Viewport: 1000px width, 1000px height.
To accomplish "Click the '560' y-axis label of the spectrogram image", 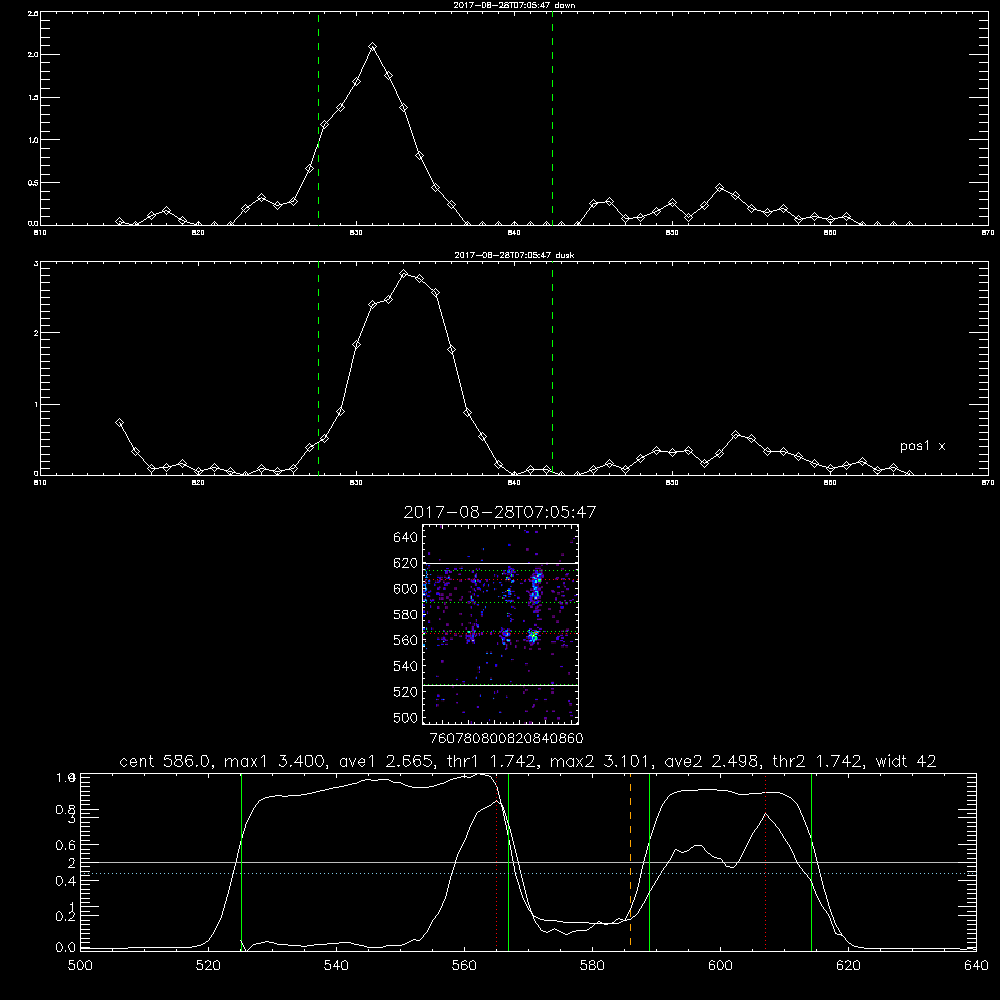I will coord(406,640).
